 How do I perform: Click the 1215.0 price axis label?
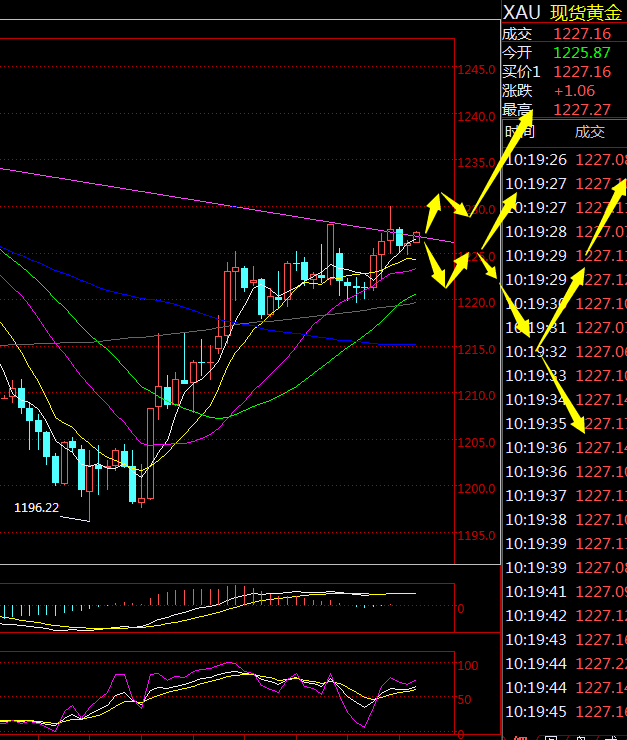476,350
